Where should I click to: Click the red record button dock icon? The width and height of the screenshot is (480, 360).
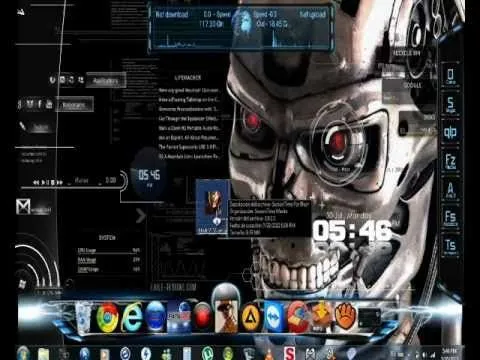(202, 316)
